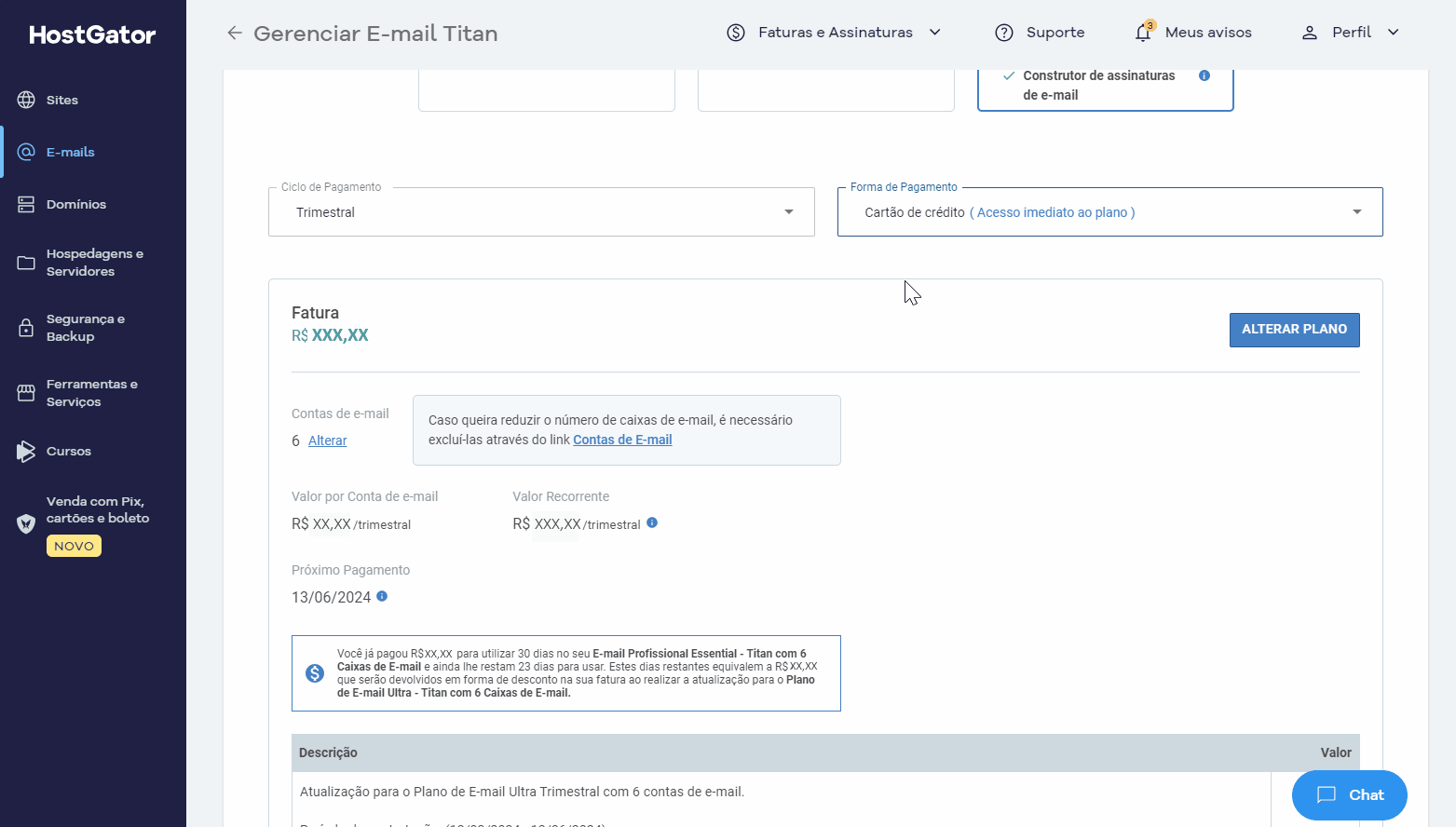Click the dollar coin icon in notice box

(315, 672)
